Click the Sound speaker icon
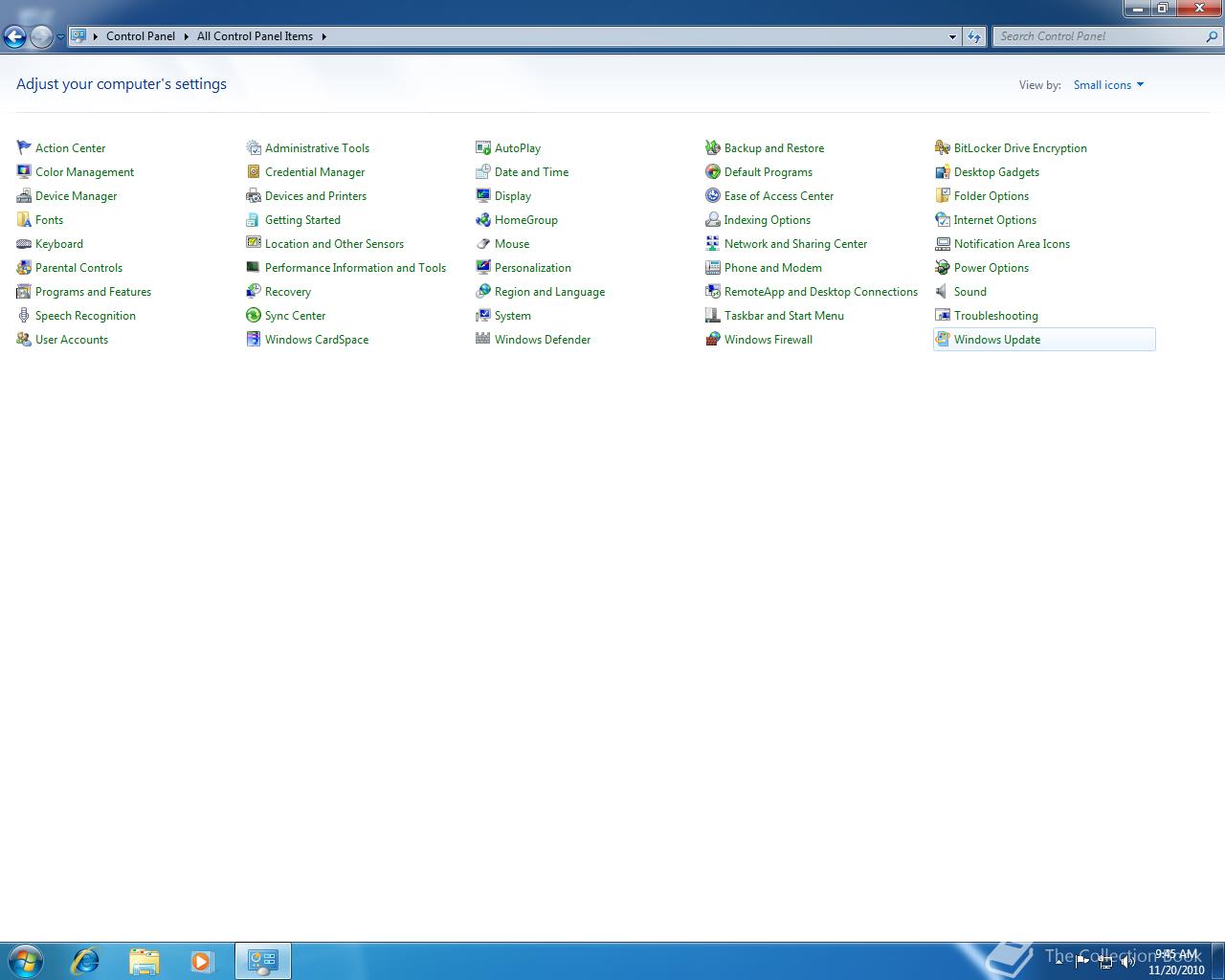The width and height of the screenshot is (1225, 980). (x=943, y=291)
